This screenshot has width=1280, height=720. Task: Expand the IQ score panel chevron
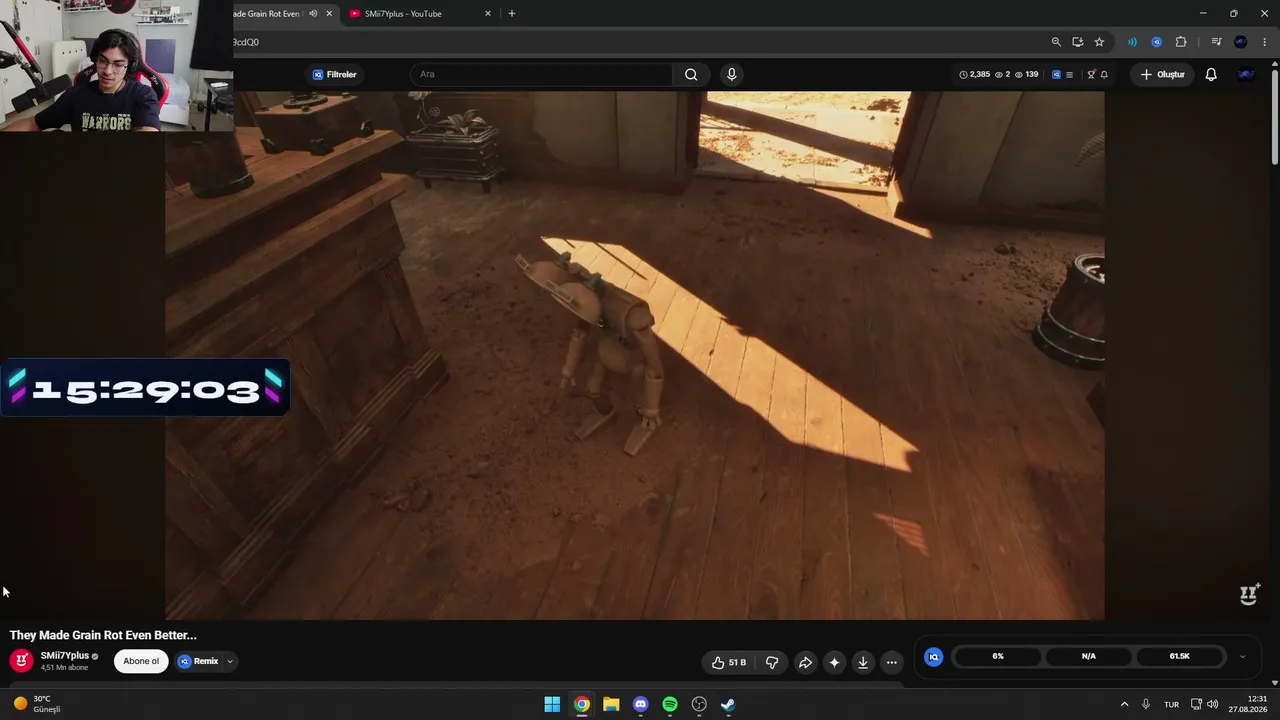coord(1242,657)
